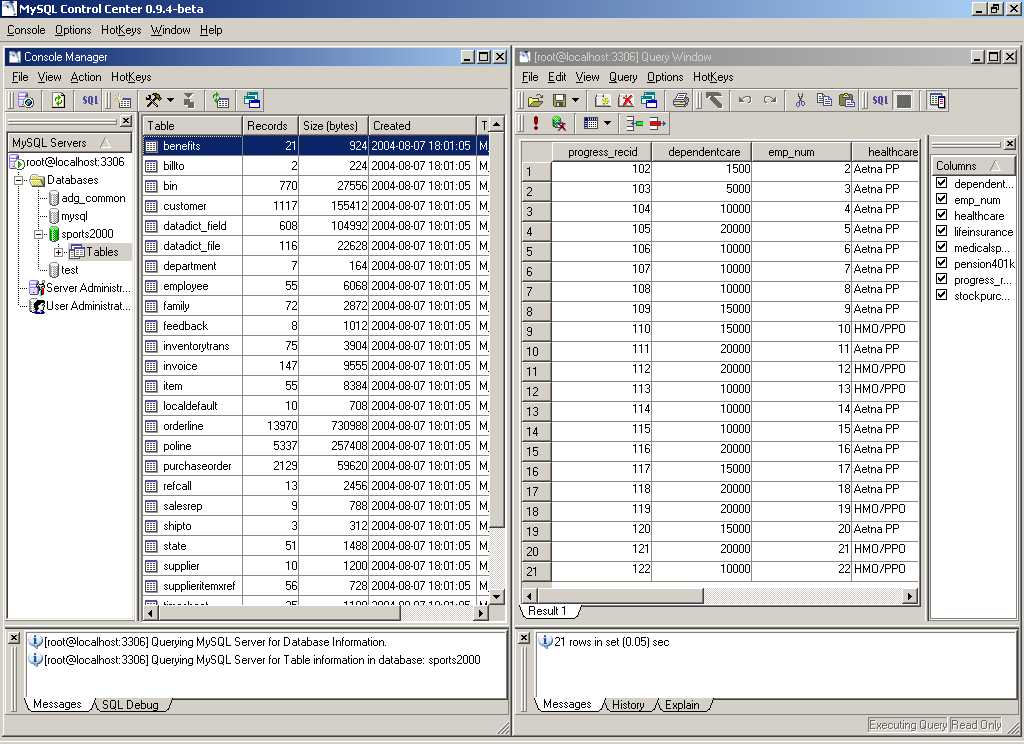This screenshot has width=1024, height=744.
Task: Click the paste clipboard icon
Action: pos(847,101)
